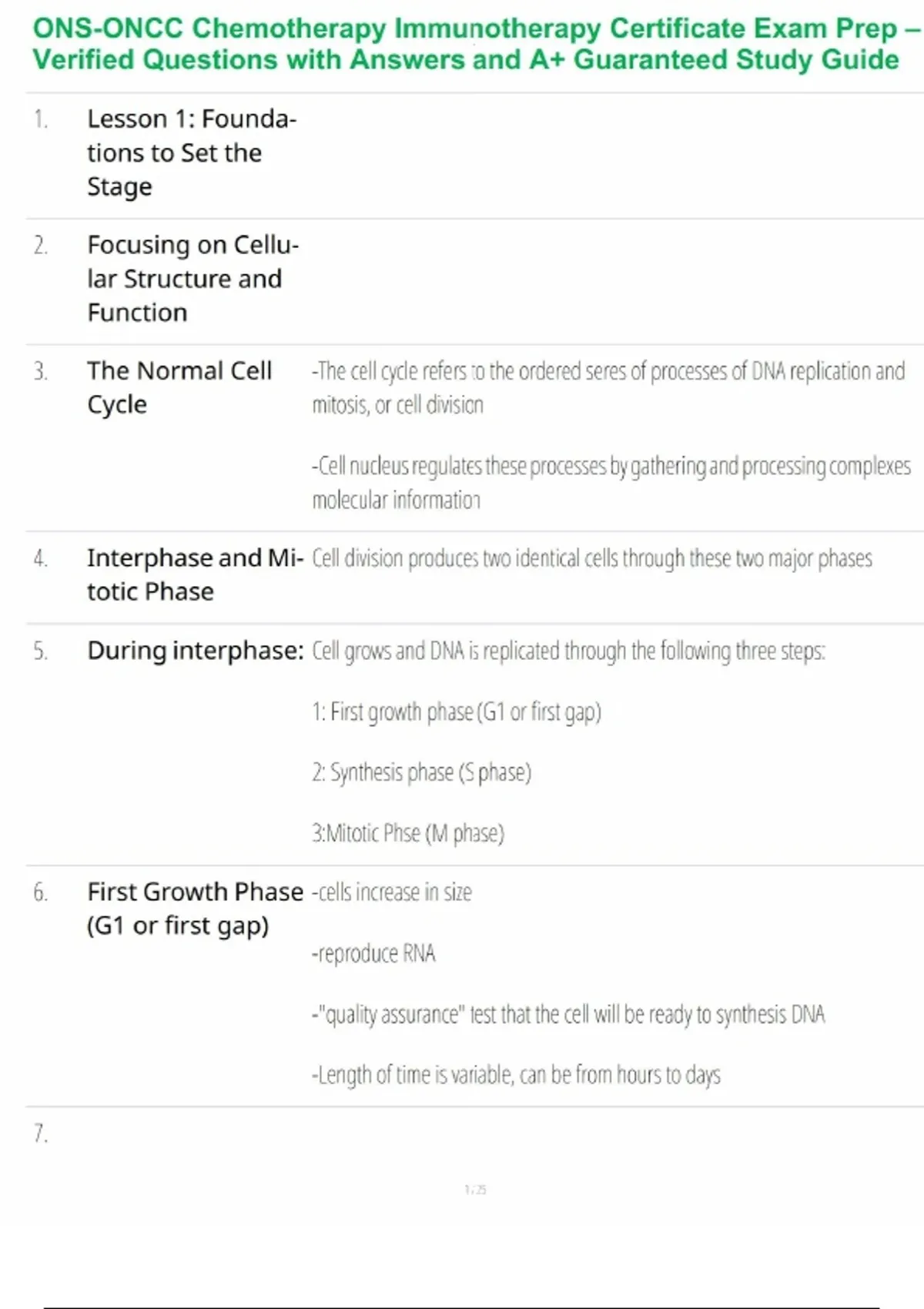The image size is (924, 1309).
Task: Click the "-cells increase in size" bullet
Action: pyautogui.click(x=391, y=892)
